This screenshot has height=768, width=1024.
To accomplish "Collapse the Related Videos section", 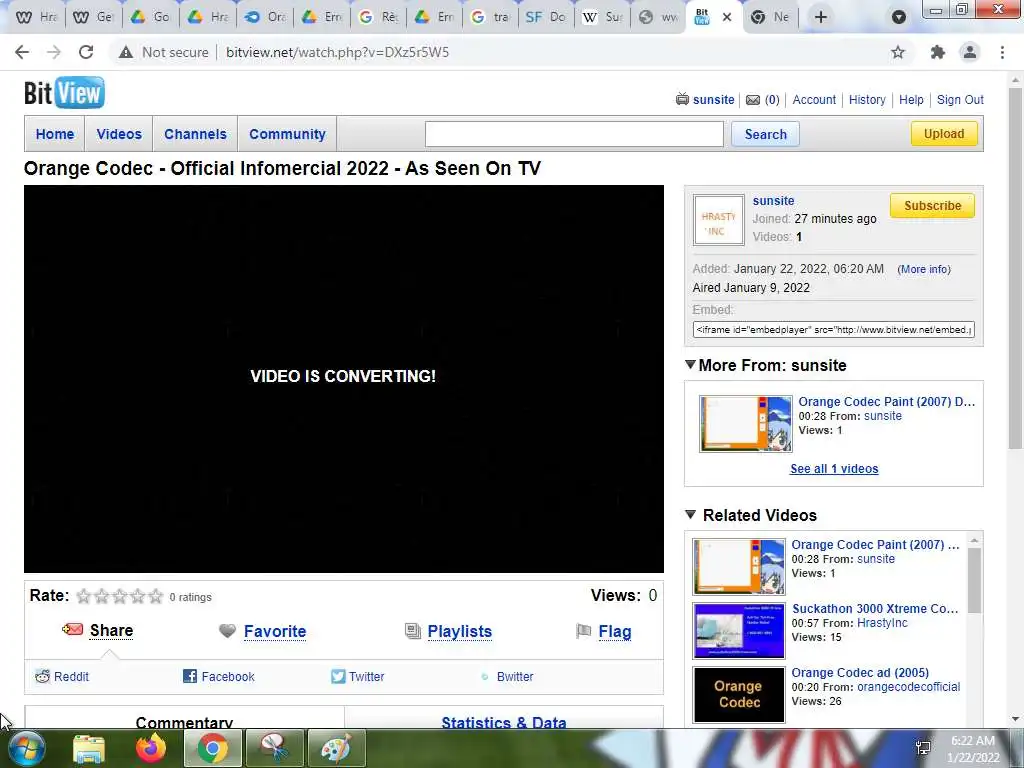I will (690, 515).
